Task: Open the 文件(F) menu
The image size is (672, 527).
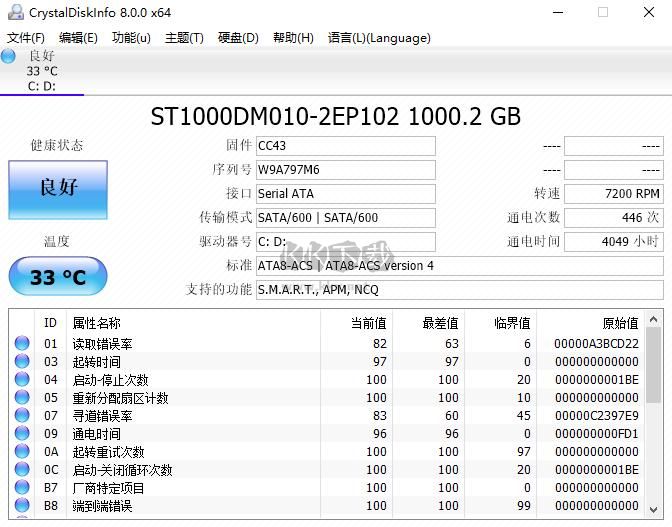Action: tap(26, 38)
